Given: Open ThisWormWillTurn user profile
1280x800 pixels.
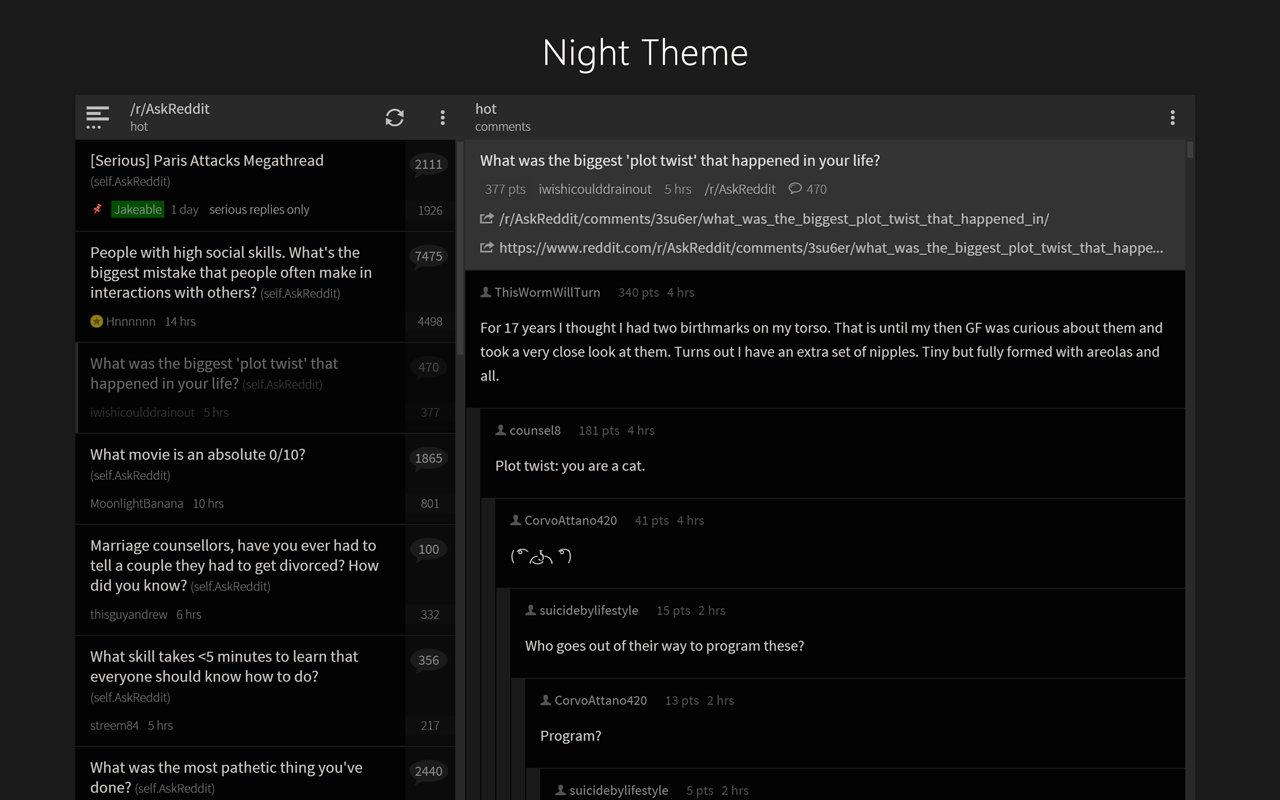Looking at the screenshot, I should 547,292.
